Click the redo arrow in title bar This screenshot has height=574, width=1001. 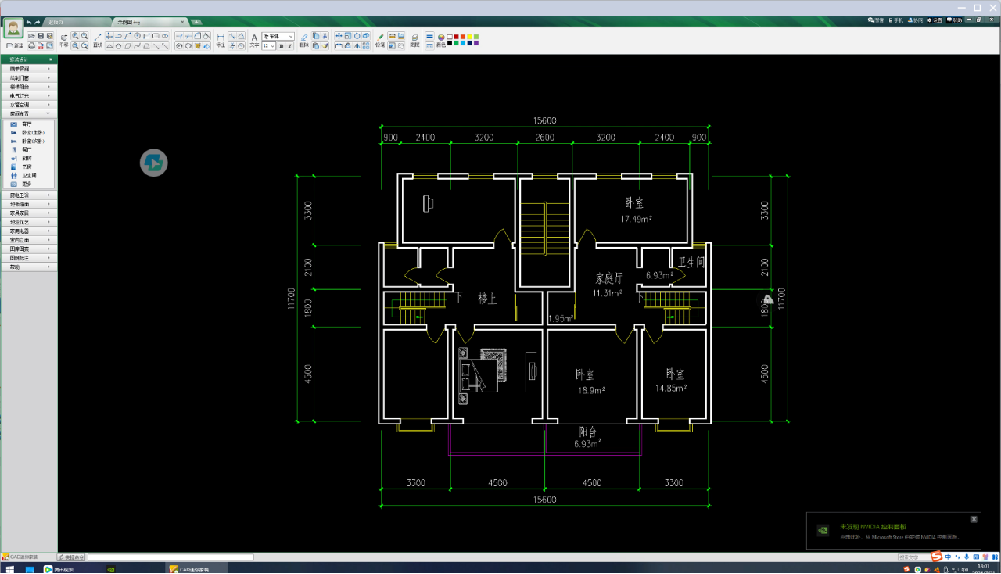pyautogui.click(x=37, y=22)
